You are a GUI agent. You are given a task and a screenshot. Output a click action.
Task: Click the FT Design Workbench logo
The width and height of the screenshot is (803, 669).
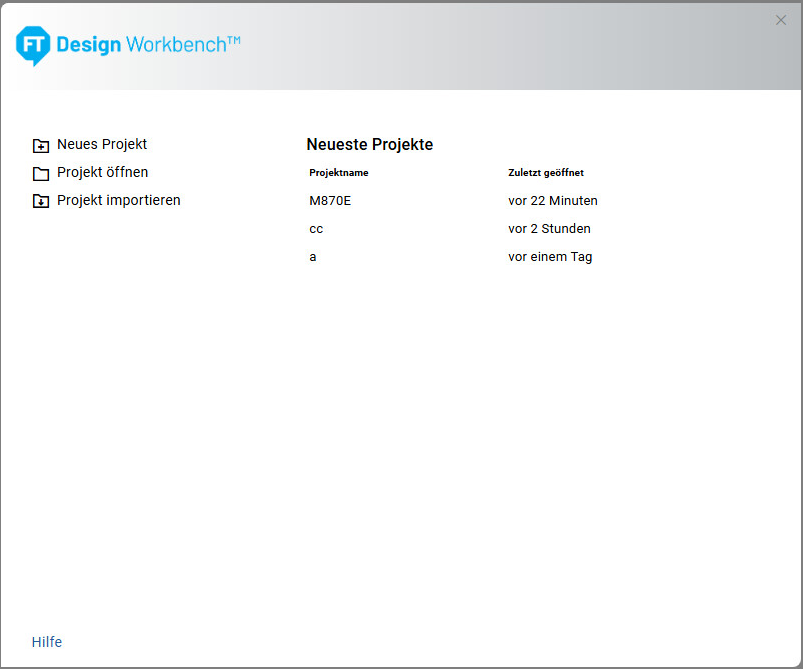click(x=128, y=46)
